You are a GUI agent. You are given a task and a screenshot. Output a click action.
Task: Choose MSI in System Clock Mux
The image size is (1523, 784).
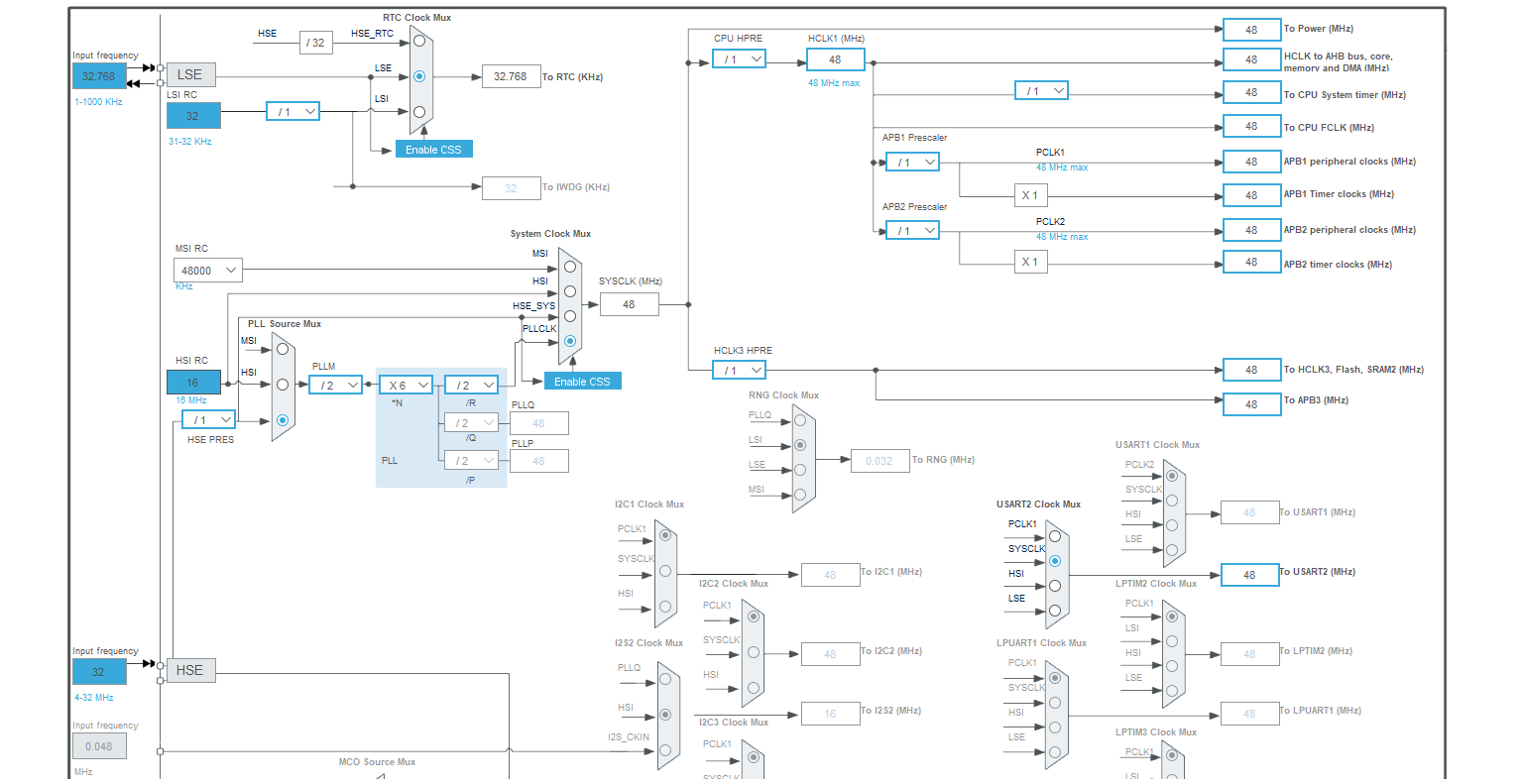[570, 267]
